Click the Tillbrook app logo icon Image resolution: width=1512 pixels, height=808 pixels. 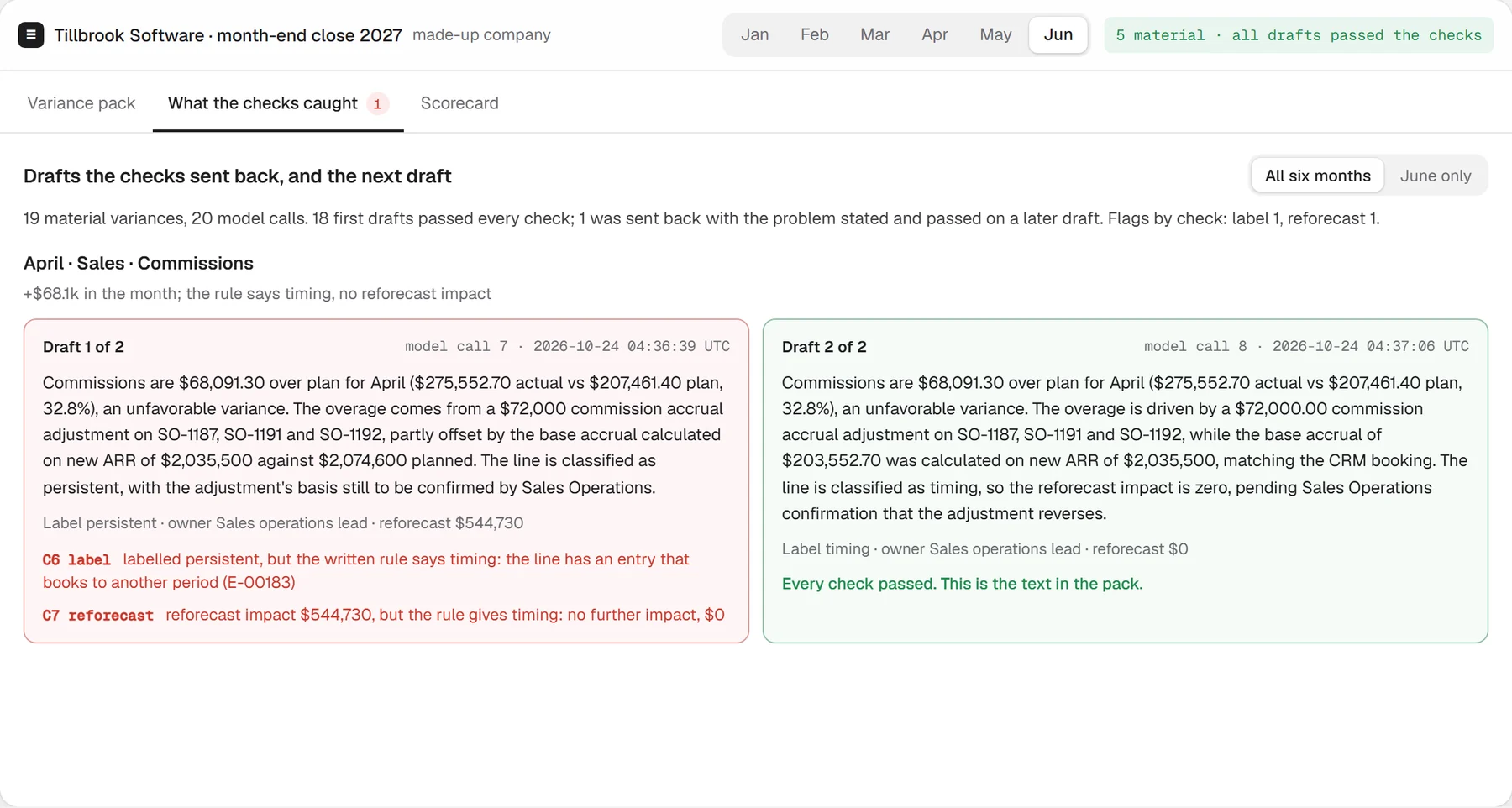click(x=31, y=35)
